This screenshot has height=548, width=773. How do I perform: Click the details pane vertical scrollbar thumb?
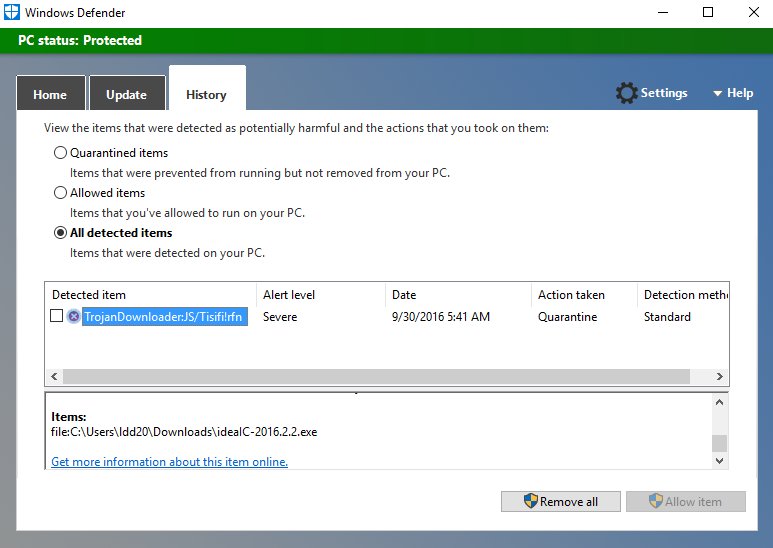point(719,443)
